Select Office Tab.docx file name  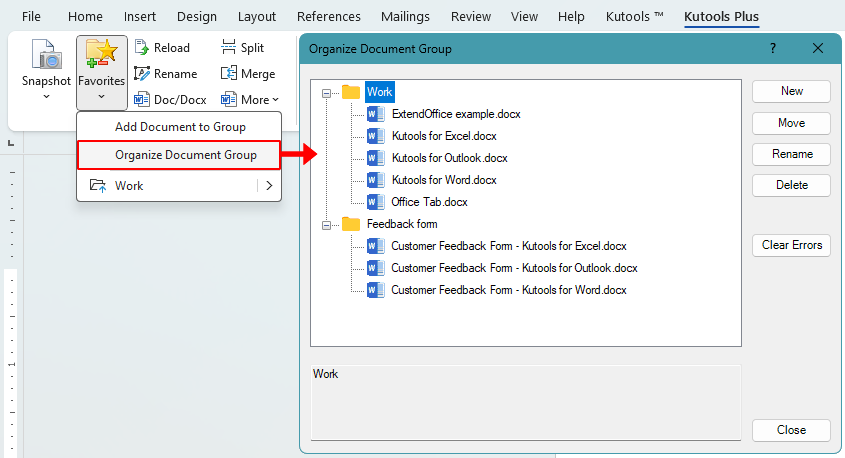click(x=430, y=202)
